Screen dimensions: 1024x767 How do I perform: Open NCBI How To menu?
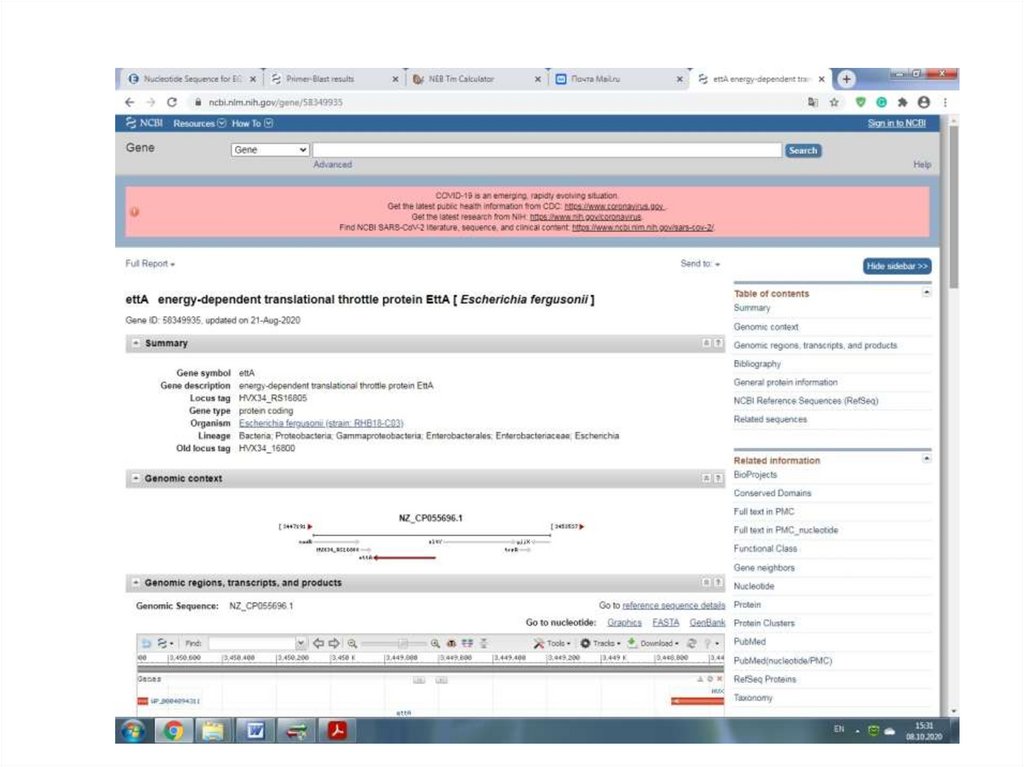252,123
